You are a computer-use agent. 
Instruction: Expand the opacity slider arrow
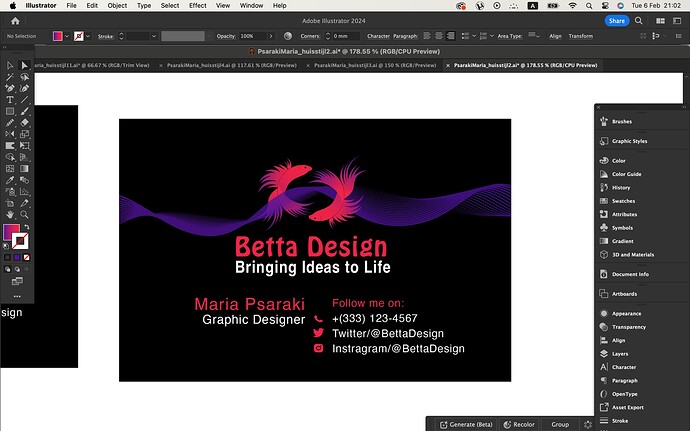[x=271, y=36]
